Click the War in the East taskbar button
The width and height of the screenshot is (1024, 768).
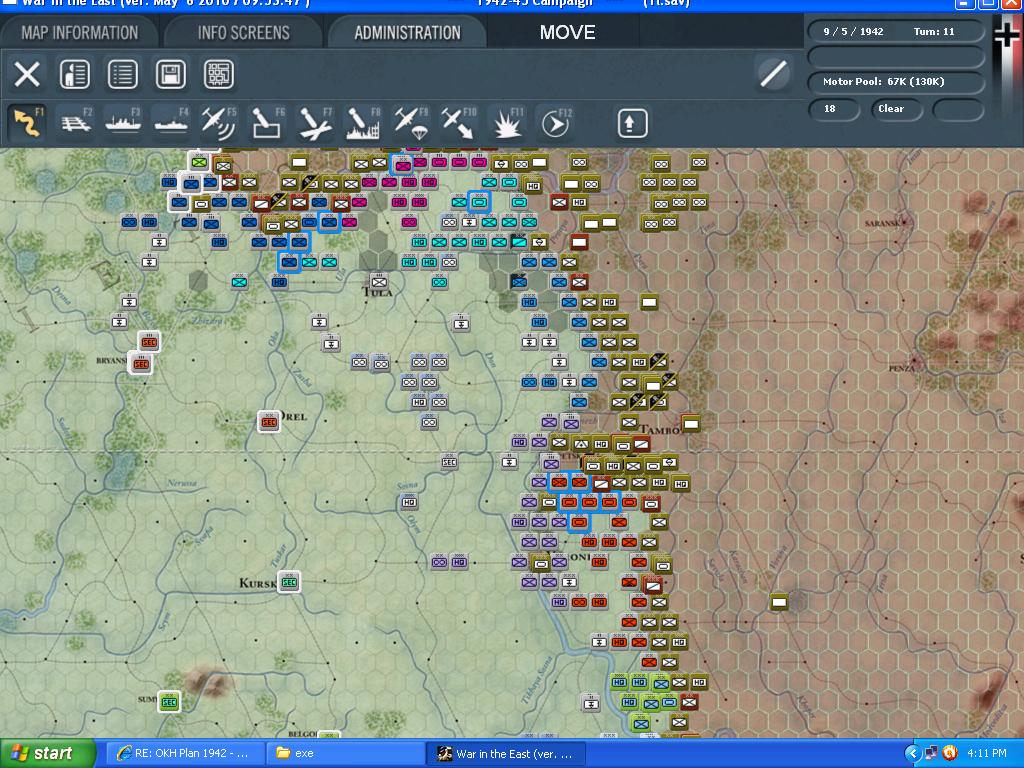506,754
